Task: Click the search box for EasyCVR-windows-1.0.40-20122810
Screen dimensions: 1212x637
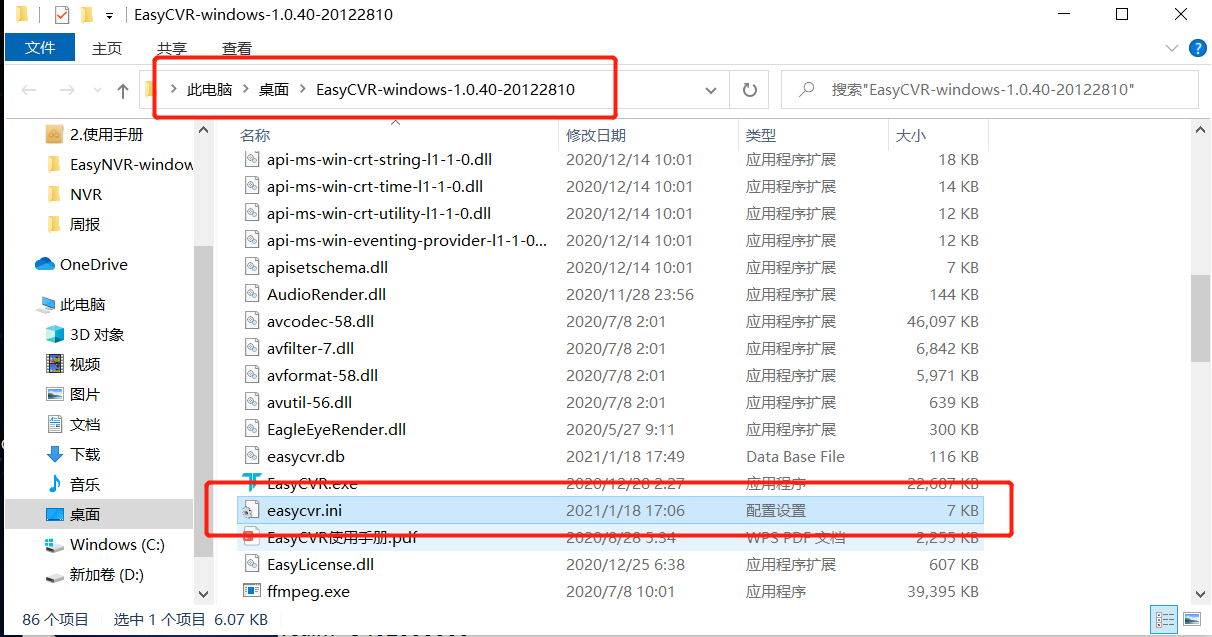Action: (989, 90)
